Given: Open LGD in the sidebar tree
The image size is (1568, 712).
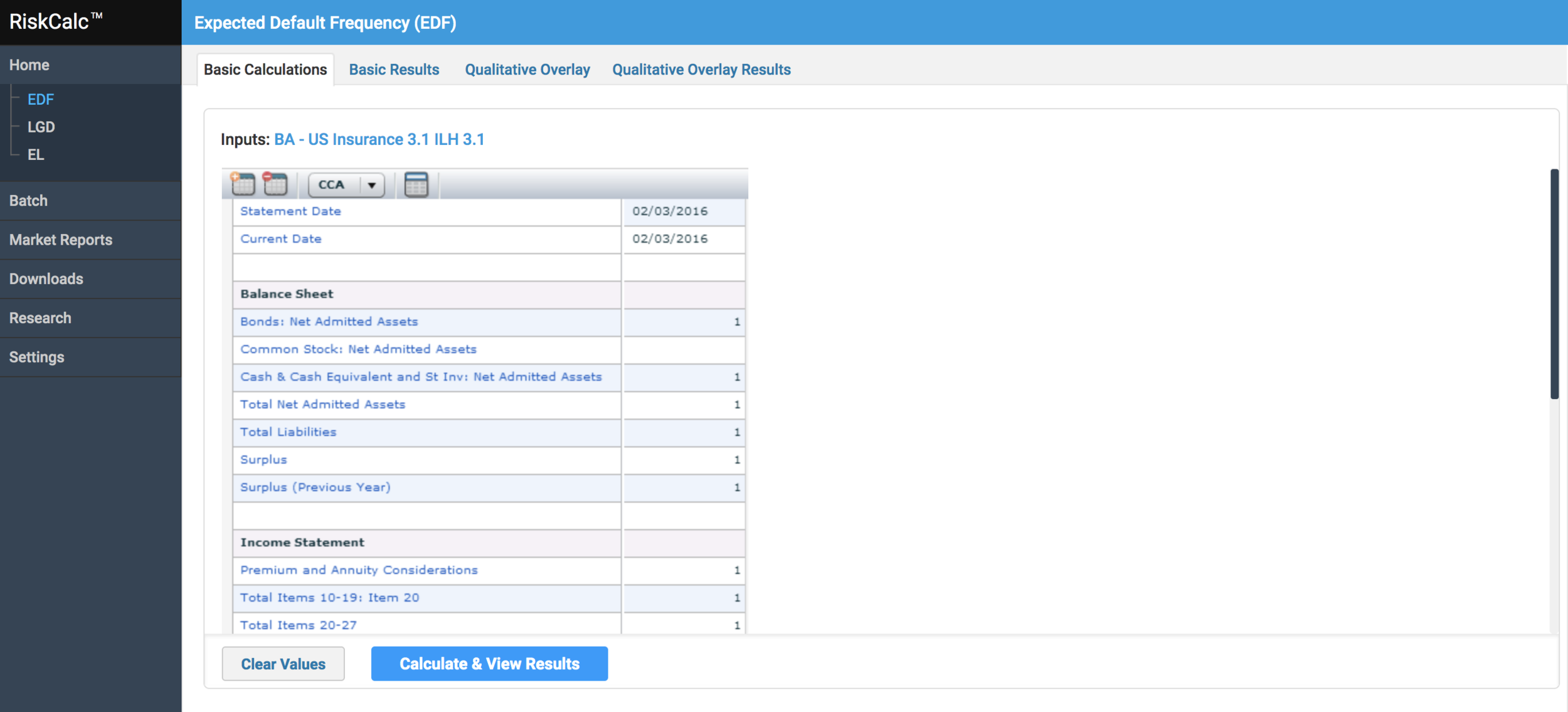Looking at the screenshot, I should click(41, 127).
